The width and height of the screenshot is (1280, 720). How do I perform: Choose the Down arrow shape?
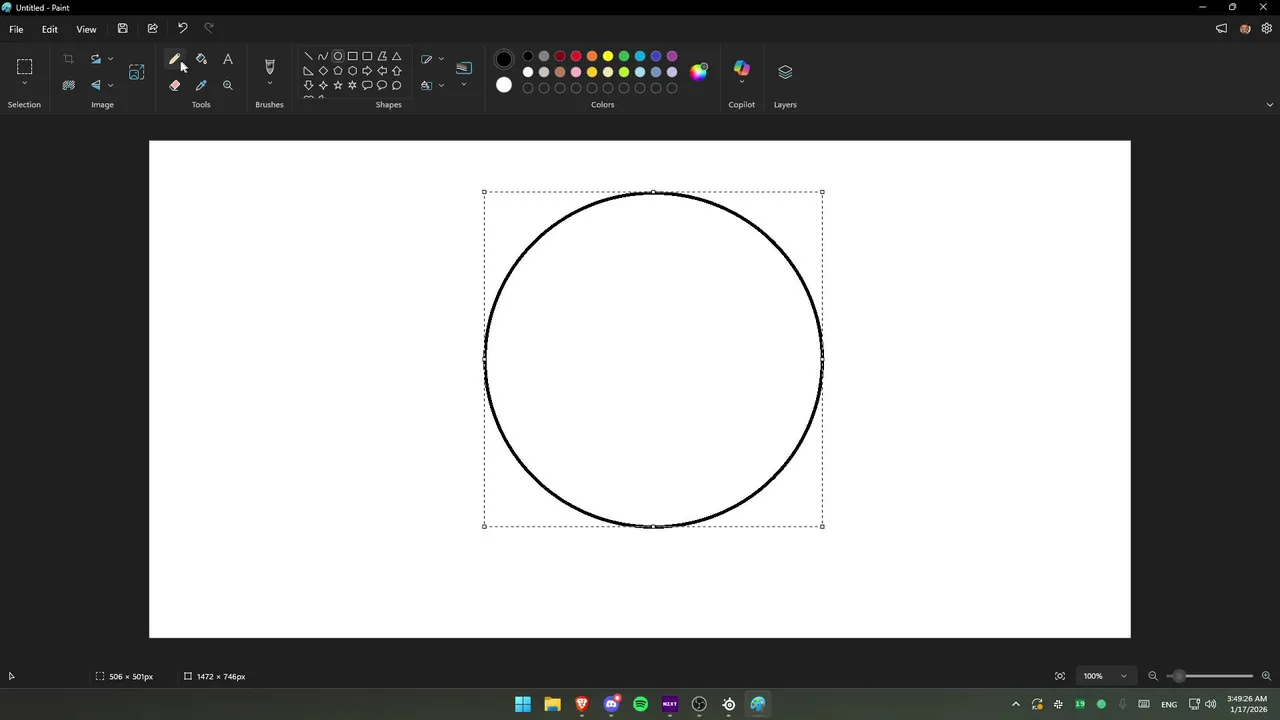coord(308,86)
